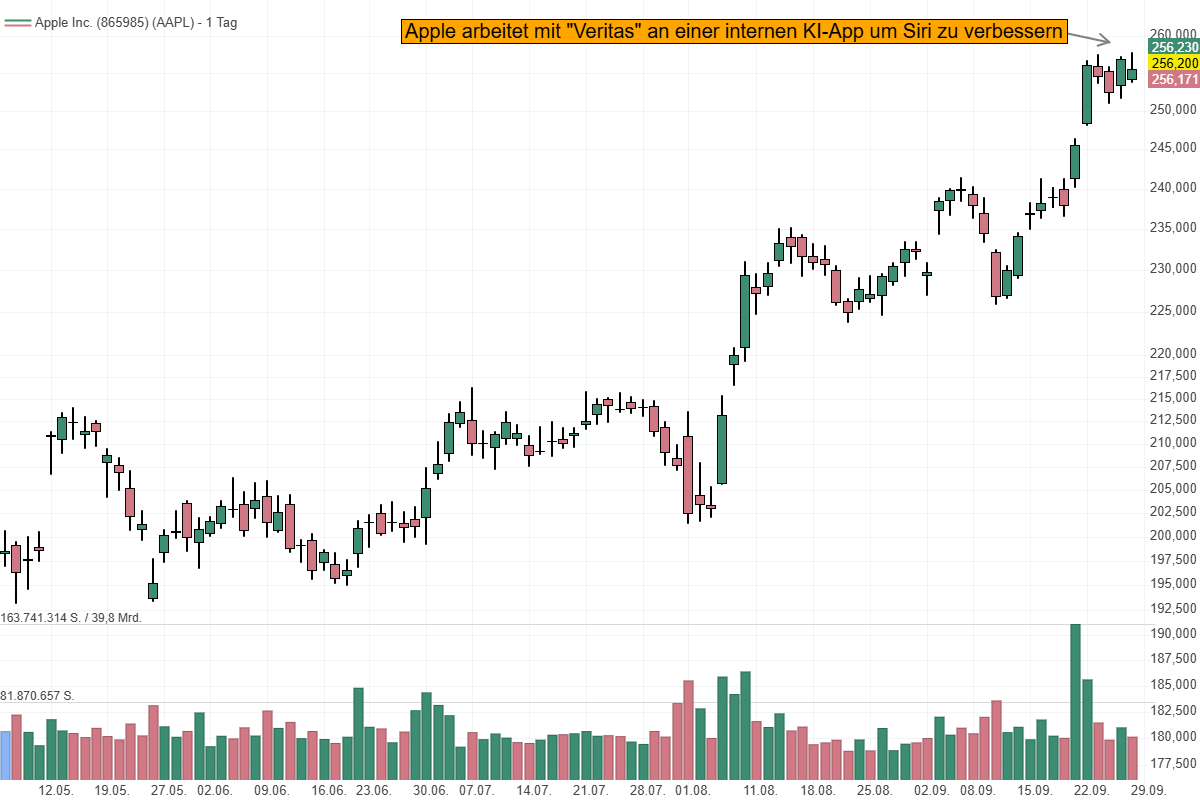This screenshot has width=1200, height=800.
Task: Click the line icon beside Apple Inc. legend
Action: 17,22
